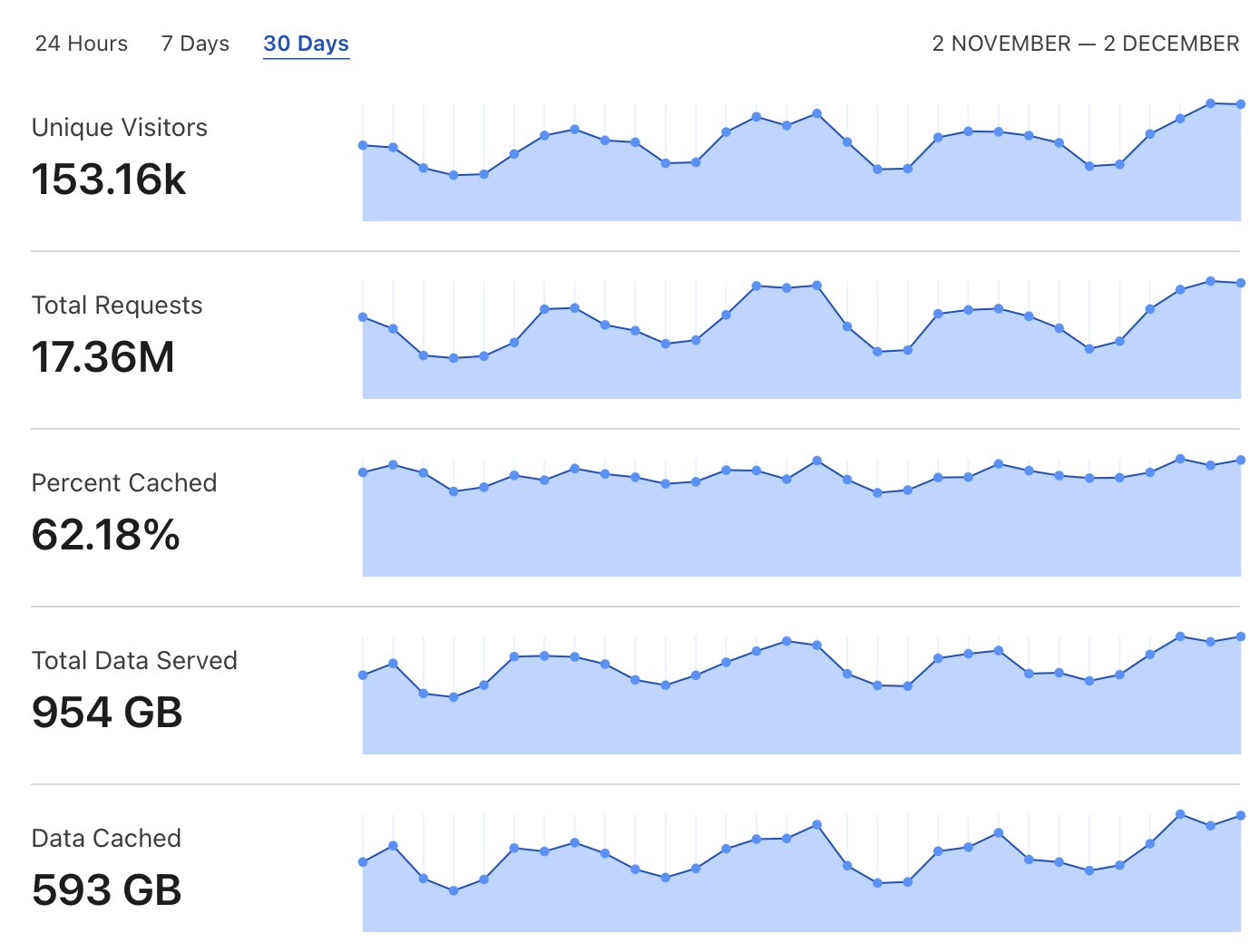Click first data point on Percent Cached chart
The width and height of the screenshot is (1259, 952).
pos(363,472)
